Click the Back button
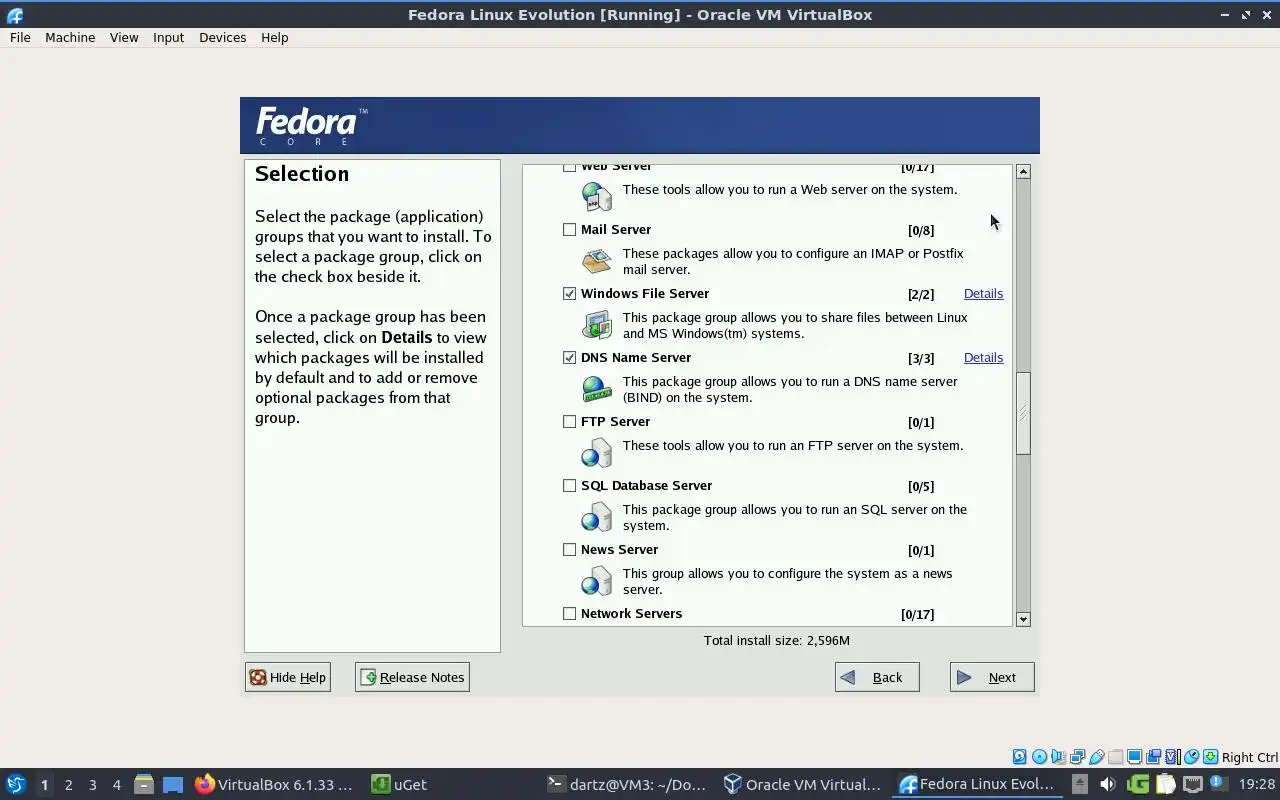The width and height of the screenshot is (1280, 800). 877,677
